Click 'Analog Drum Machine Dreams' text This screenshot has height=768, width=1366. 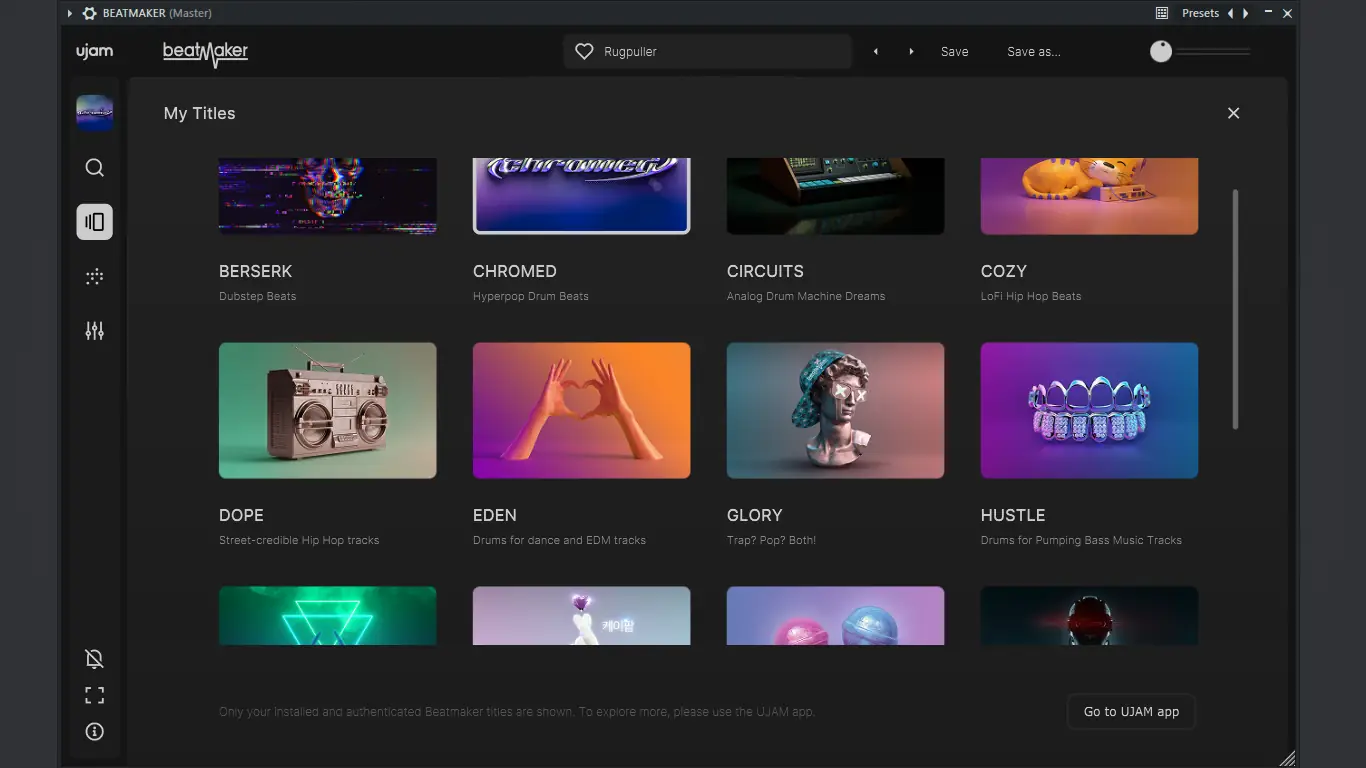tap(805, 296)
